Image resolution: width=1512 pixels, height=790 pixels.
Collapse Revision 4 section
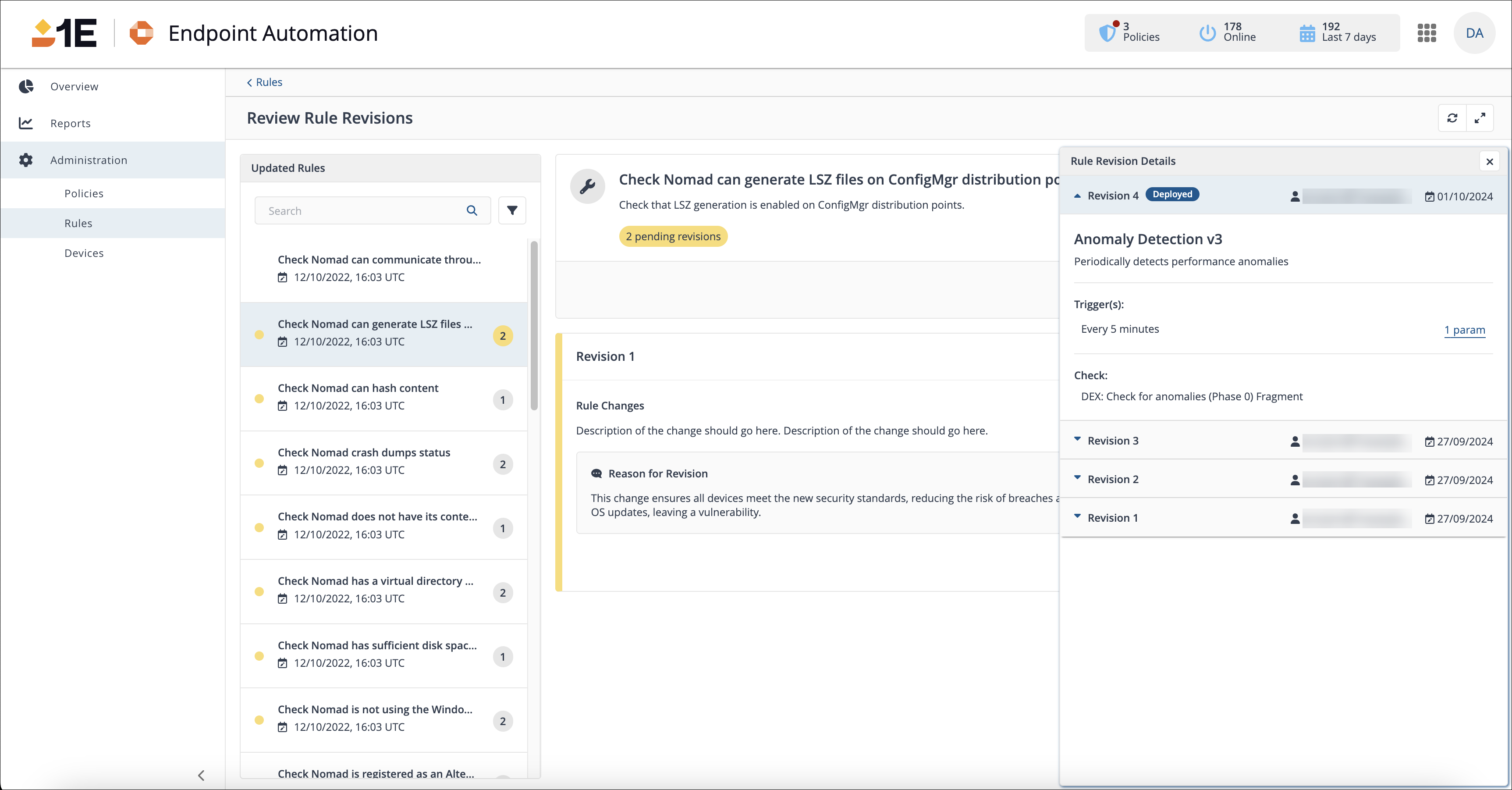click(1077, 196)
